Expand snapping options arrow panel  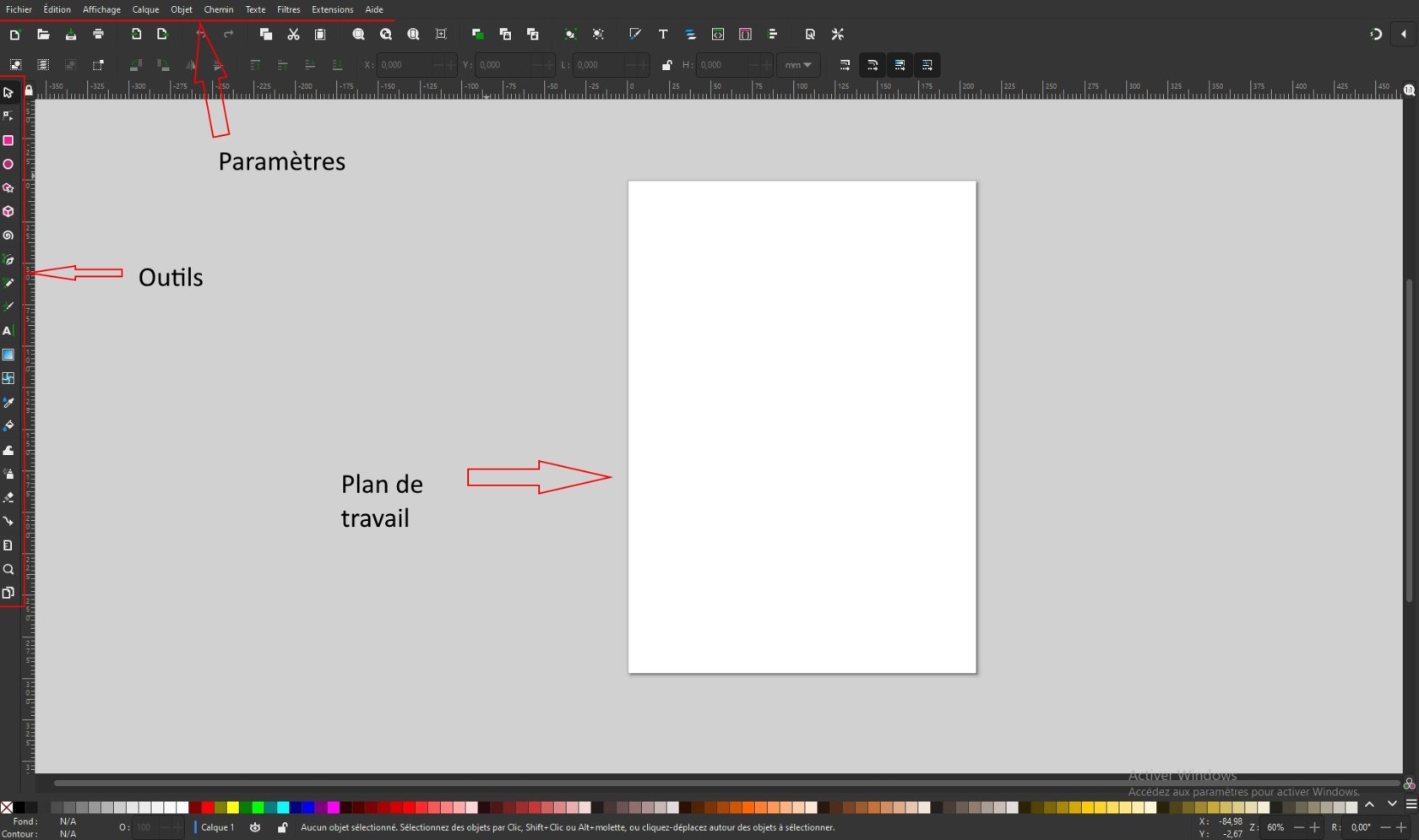pos(1404,34)
